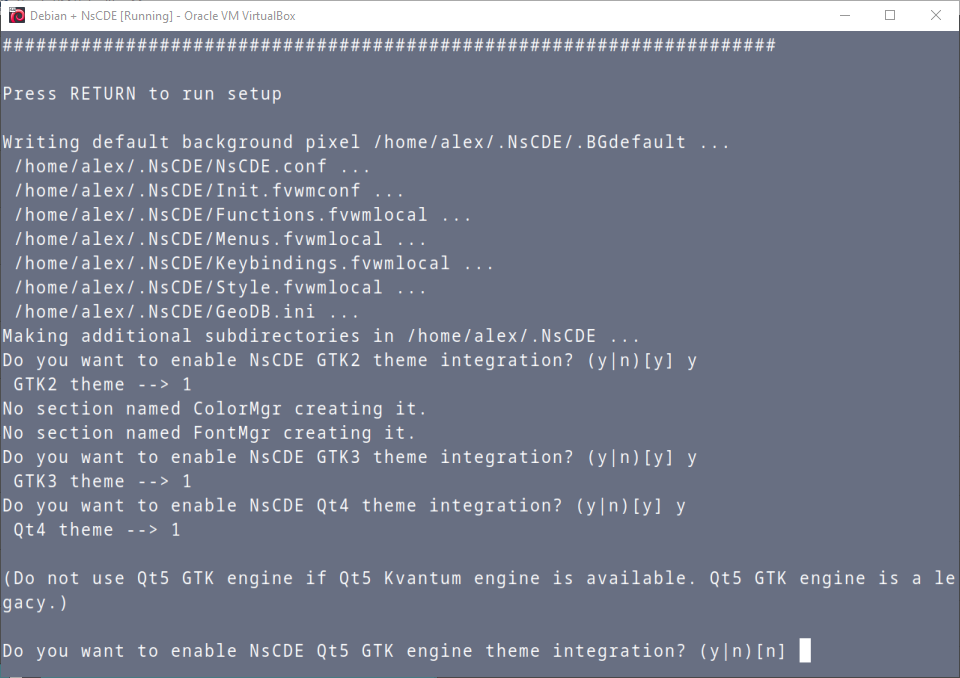Click the blinking terminal cursor
Image resolution: width=960 pixels, height=678 pixels.
[x=803, y=650]
